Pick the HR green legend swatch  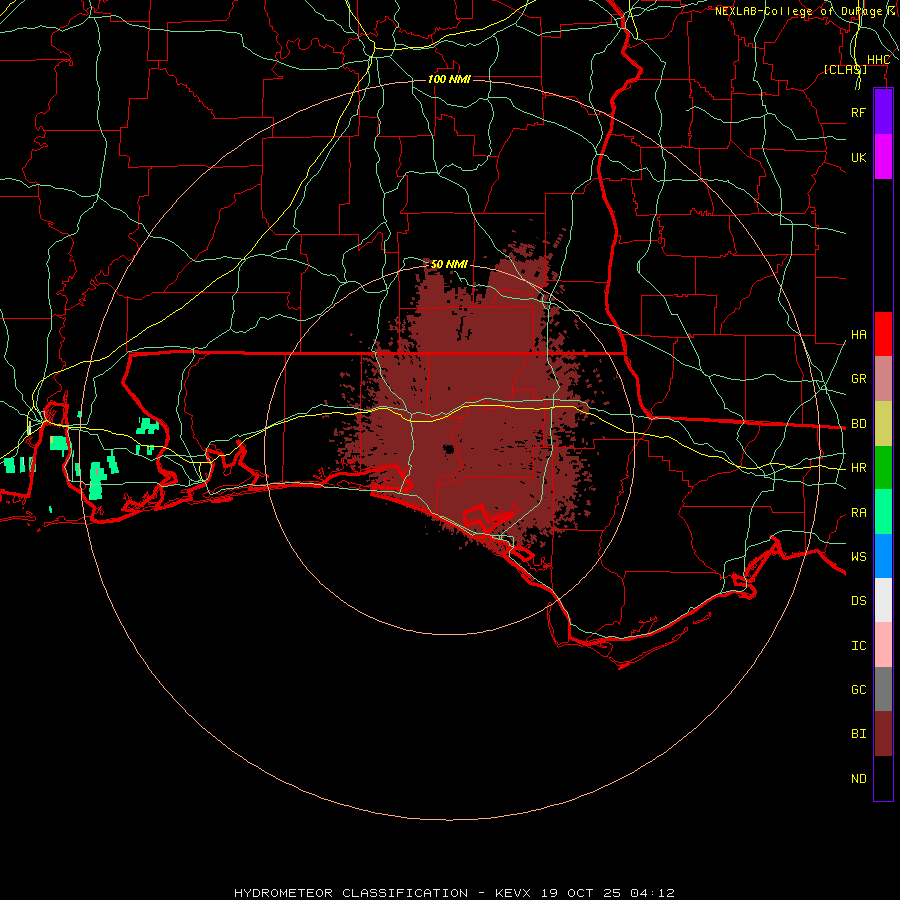(883, 468)
